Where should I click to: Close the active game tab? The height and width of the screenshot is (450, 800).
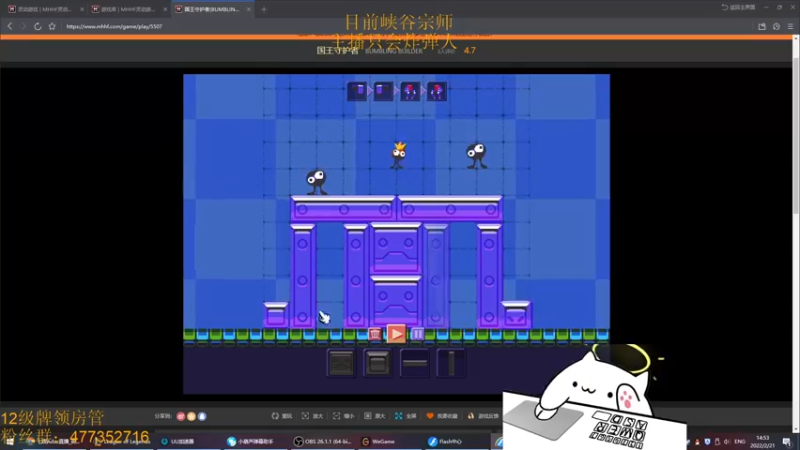248,9
